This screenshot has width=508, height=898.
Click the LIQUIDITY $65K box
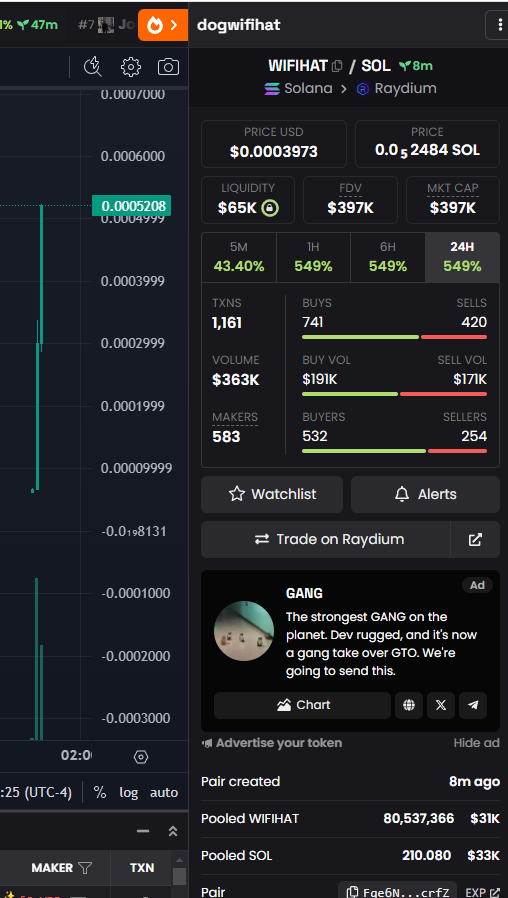(x=248, y=200)
